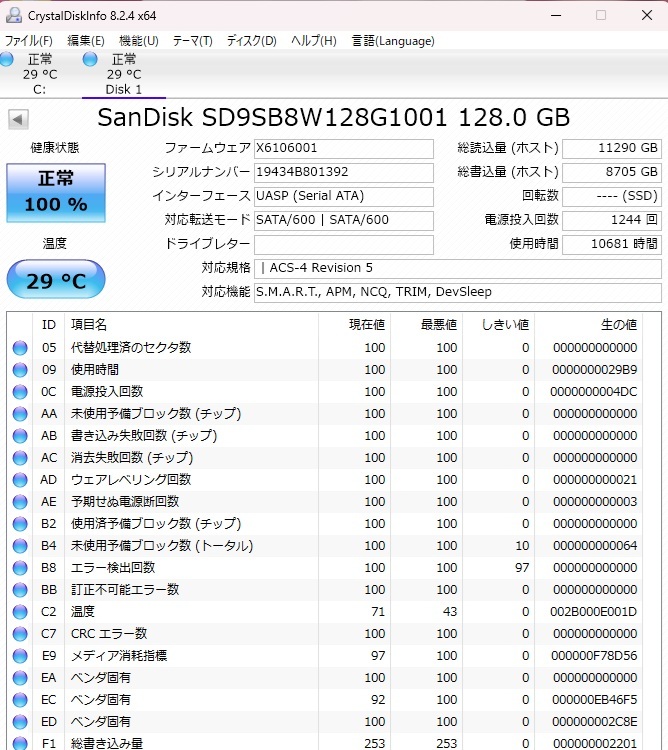
Task: Open the ファイル(F) menu
Action: pyautogui.click(x=28, y=41)
